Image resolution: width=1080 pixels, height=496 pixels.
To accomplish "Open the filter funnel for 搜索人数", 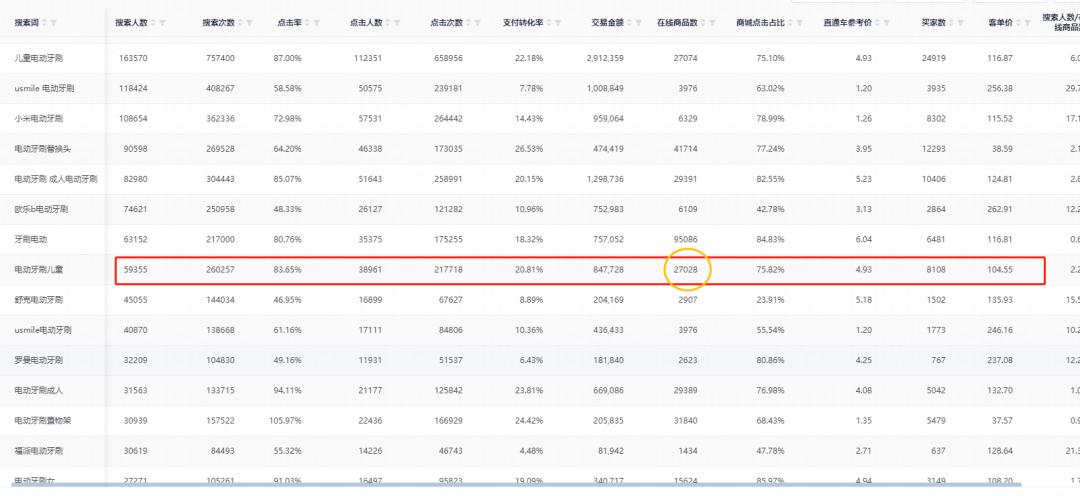I will [x=163, y=23].
